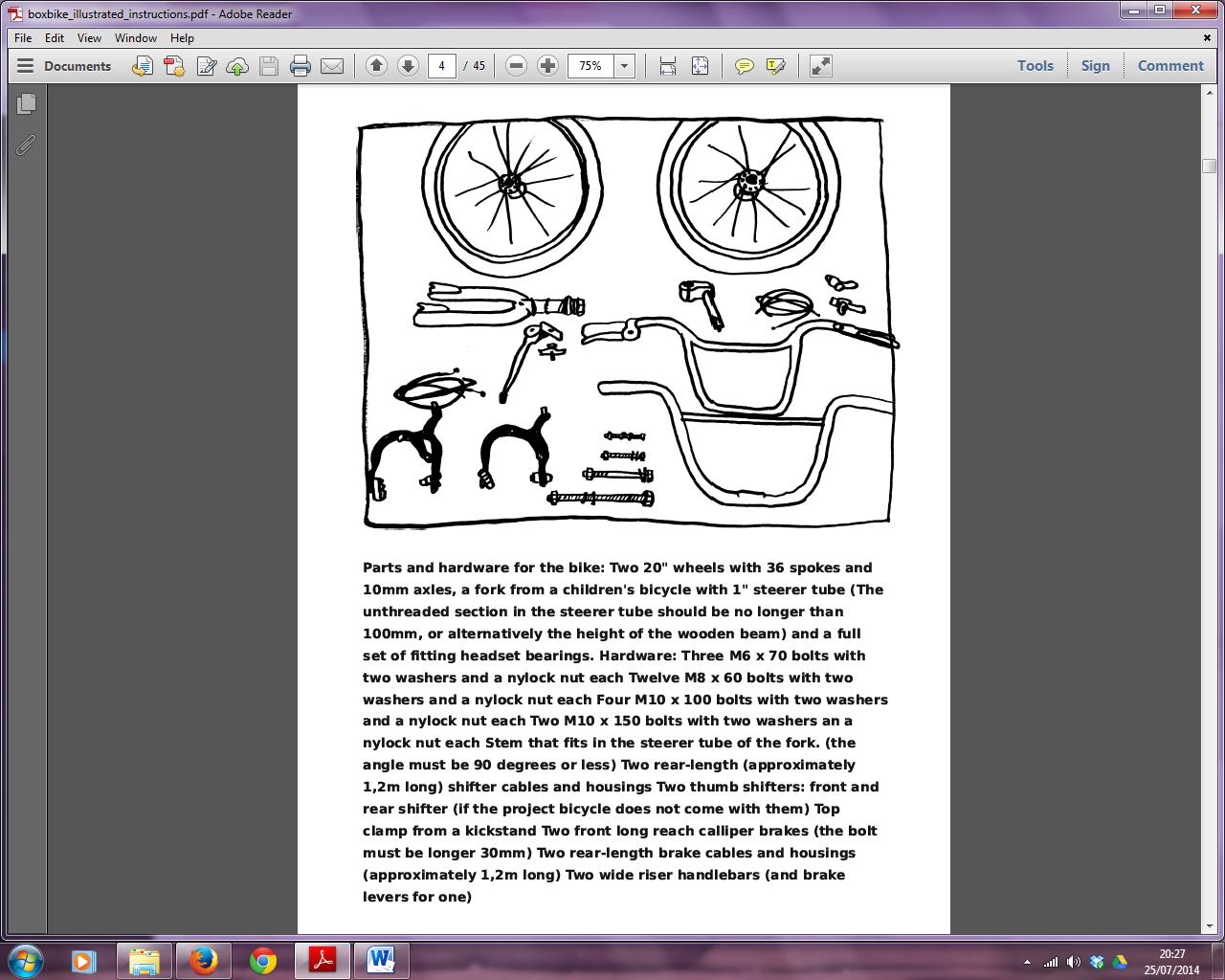Toggle fit to window width scrolling
This screenshot has height=980, width=1225.
coord(668,66)
